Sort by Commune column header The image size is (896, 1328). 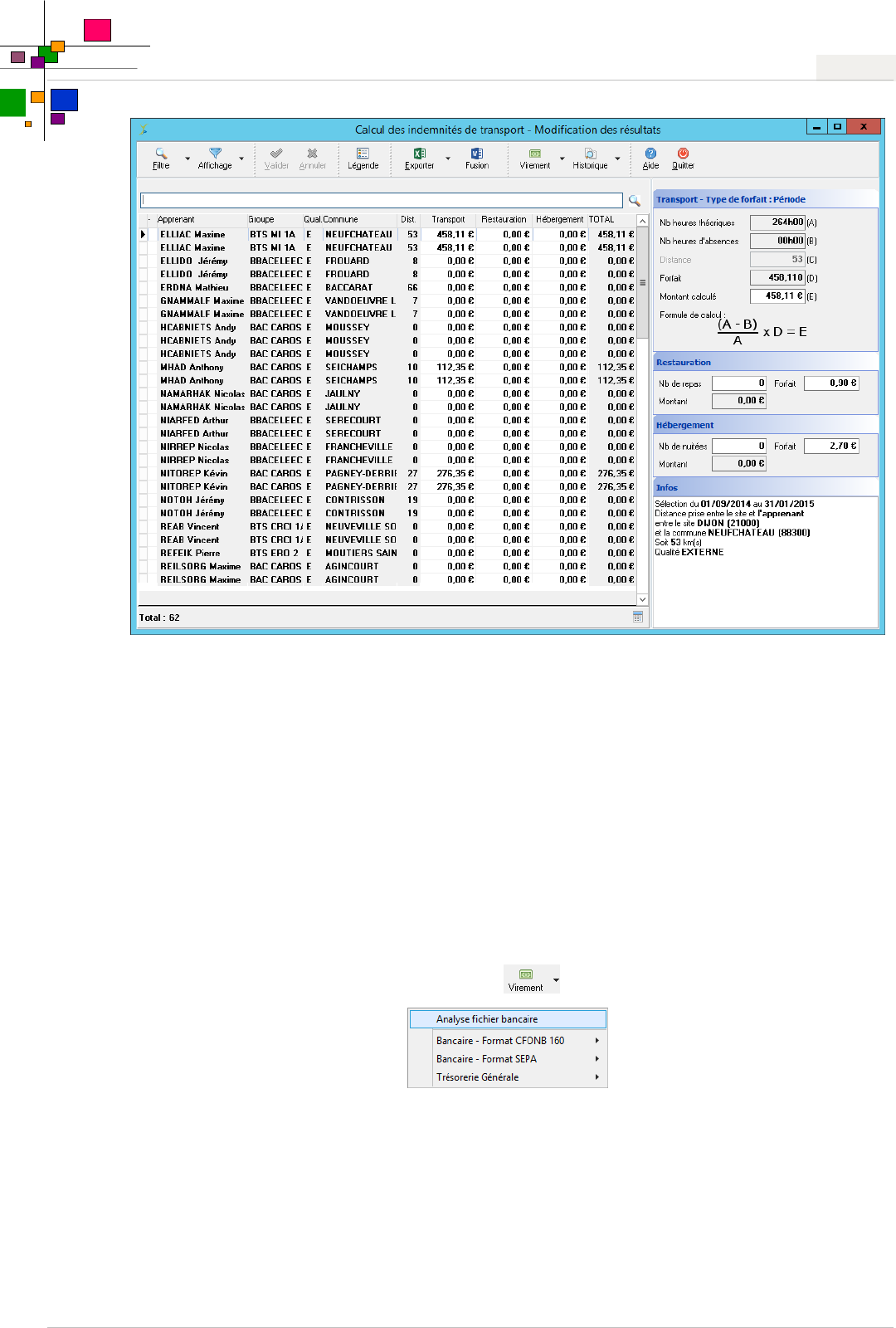(x=360, y=219)
